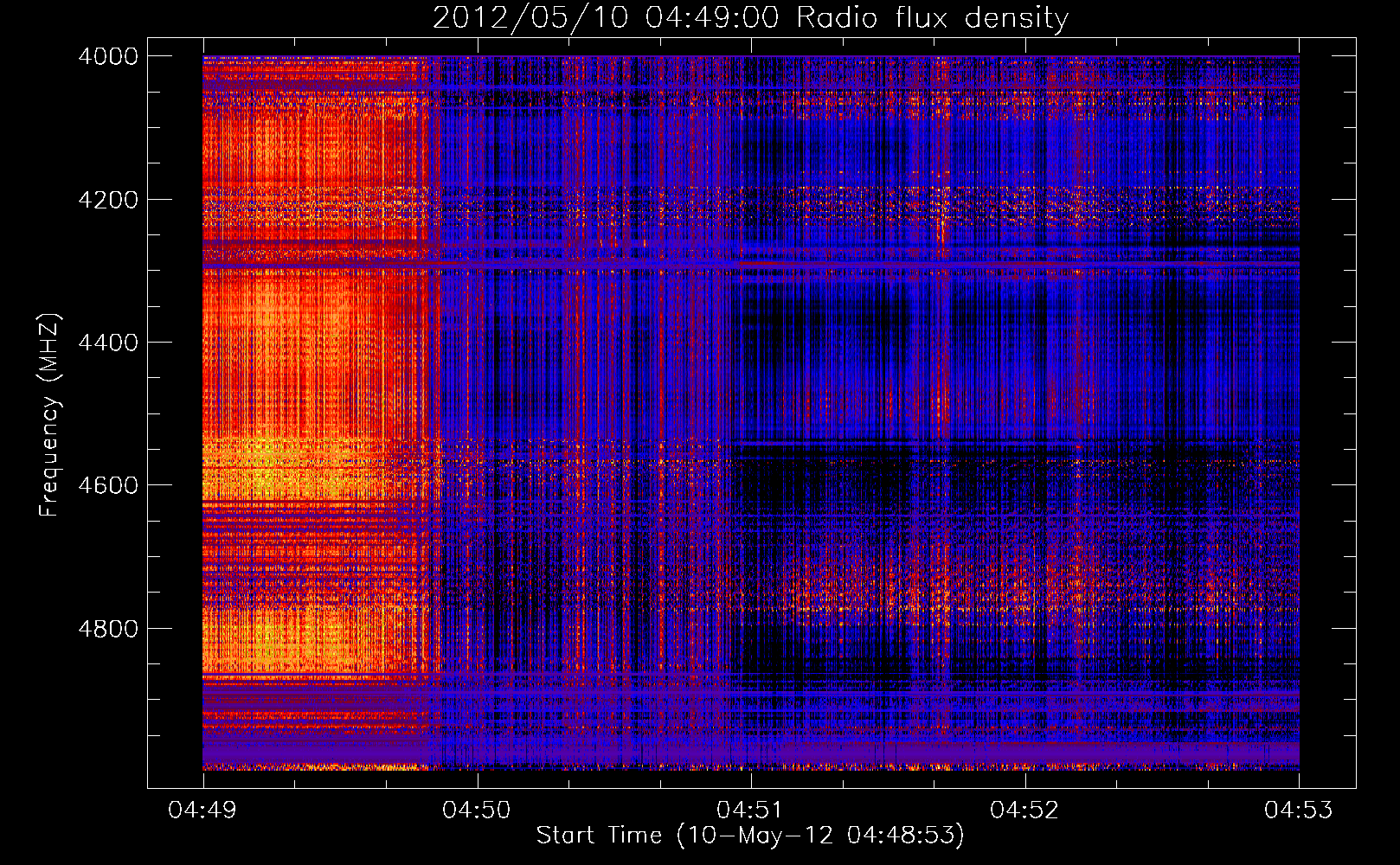The image size is (1400, 865).
Task: Select the 4400 frequency tick label
Action: click(x=108, y=343)
